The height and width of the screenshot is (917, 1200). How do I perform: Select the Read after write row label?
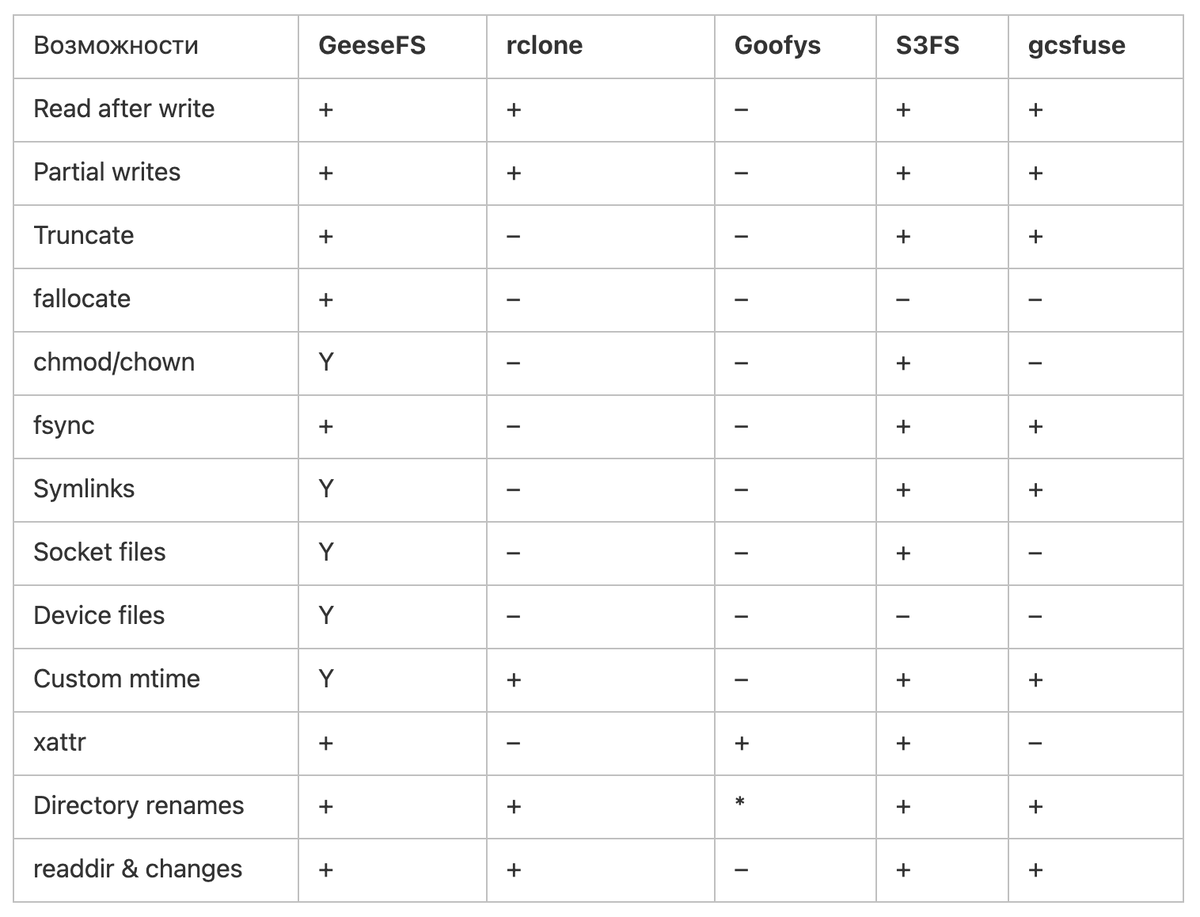[x=124, y=109]
